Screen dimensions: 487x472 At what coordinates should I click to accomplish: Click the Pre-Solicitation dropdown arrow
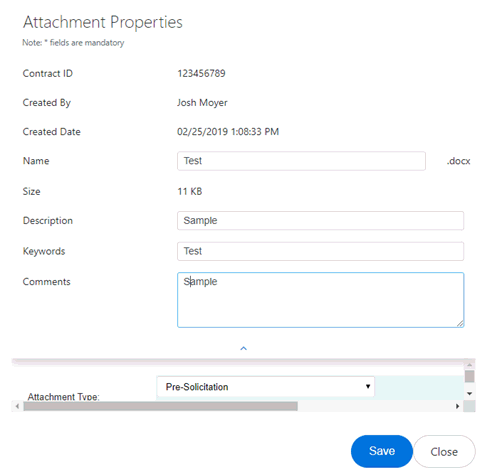click(x=368, y=386)
